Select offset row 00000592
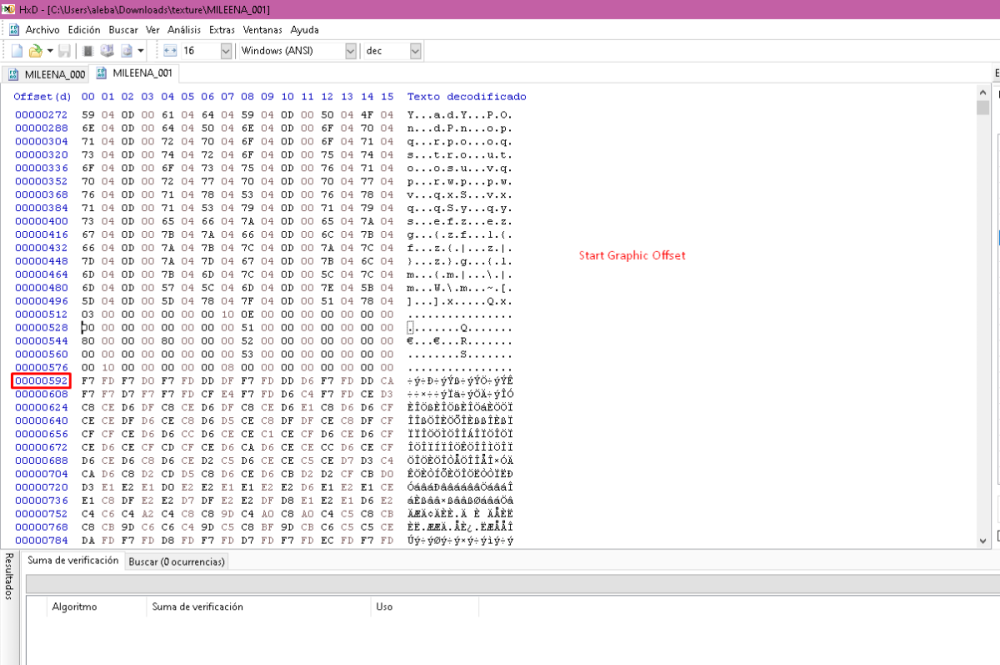Screen dimensions: 1000x665 click(x=41, y=381)
